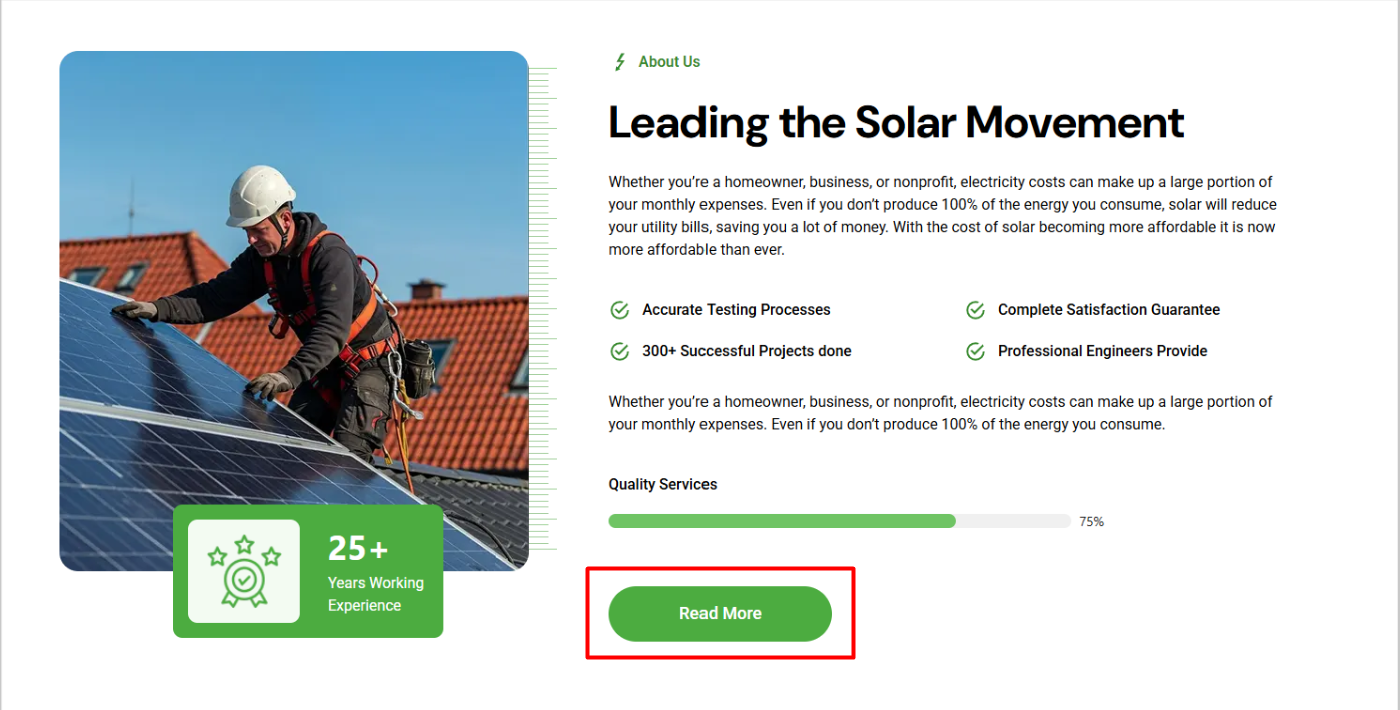Screen dimensions: 1400x710
Task: Click the award medal icon in green badge
Action: click(244, 571)
